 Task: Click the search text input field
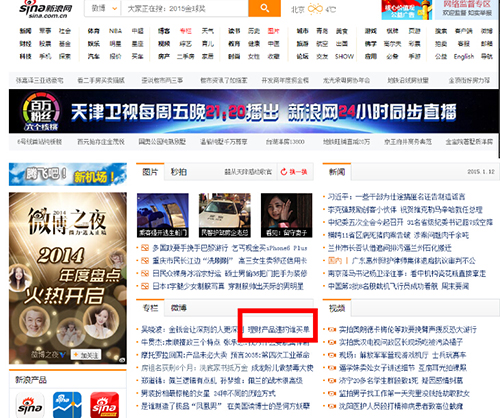point(185,8)
